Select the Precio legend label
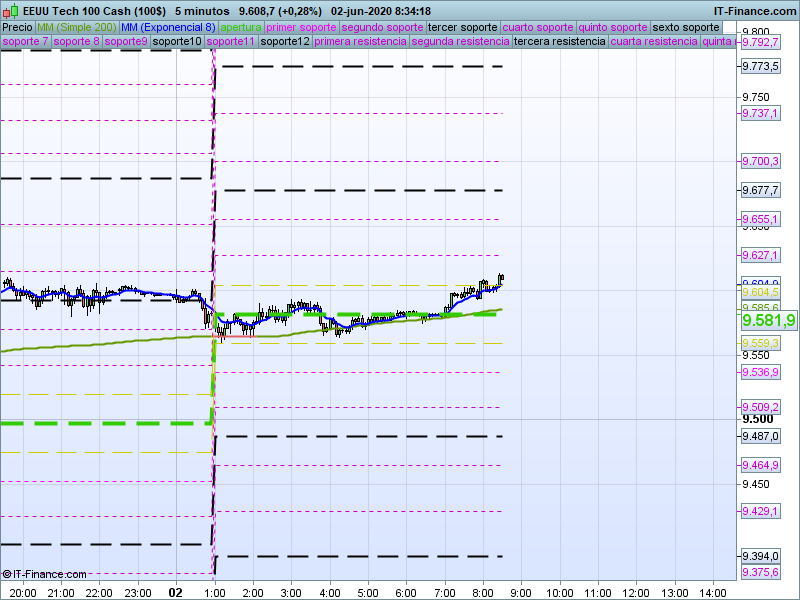Screen dimensions: 800x600 (17, 27)
